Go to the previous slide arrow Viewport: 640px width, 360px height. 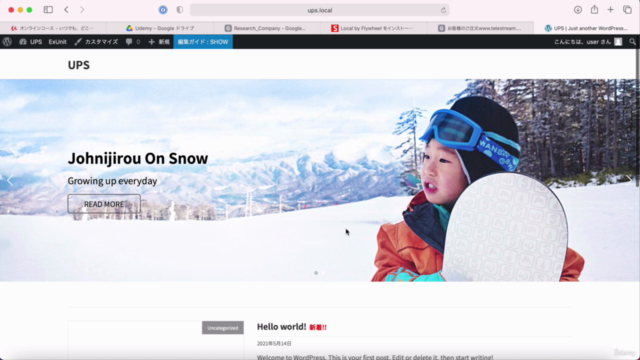click(10, 180)
